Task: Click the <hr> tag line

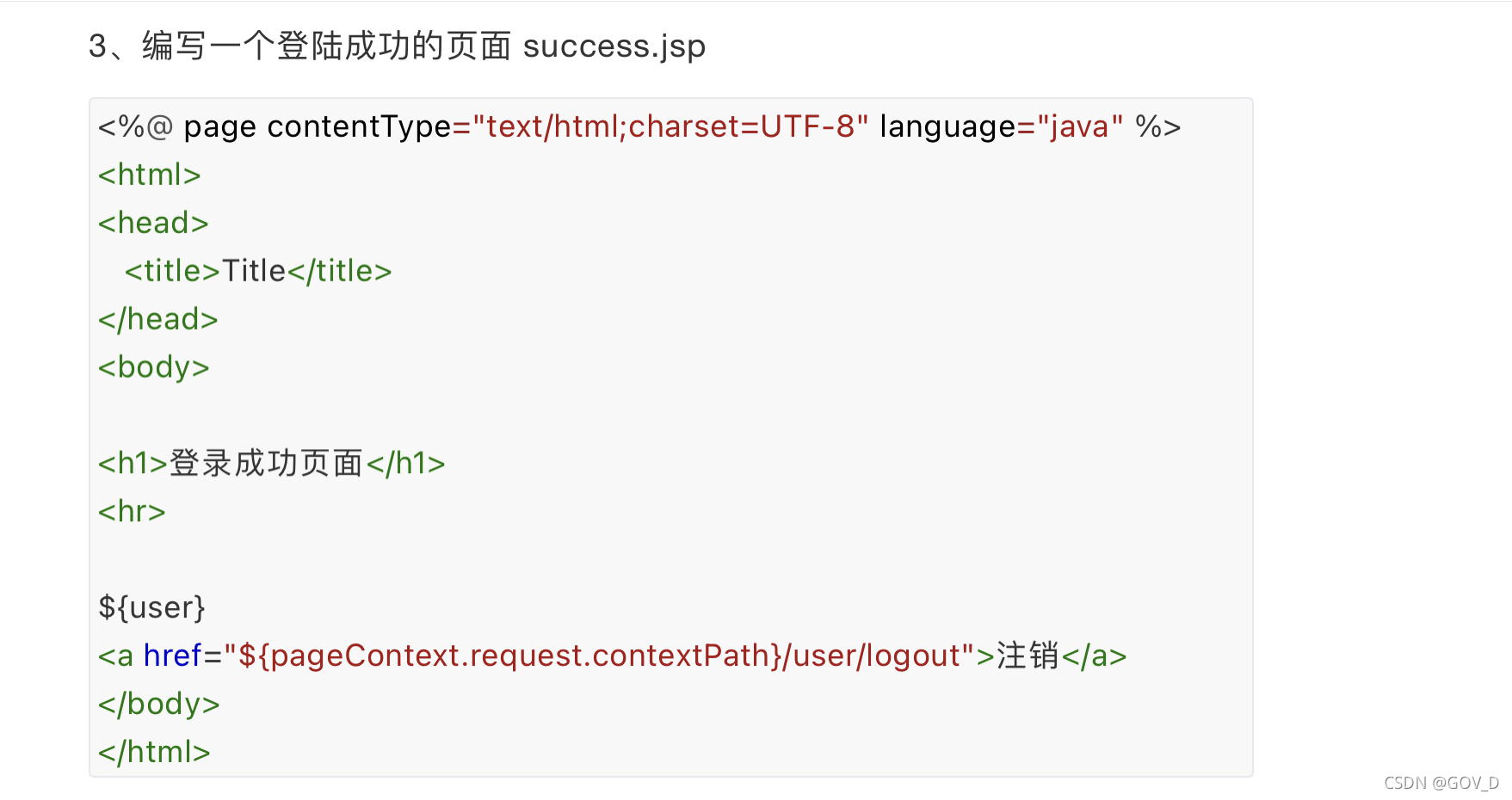Action: pos(132,512)
